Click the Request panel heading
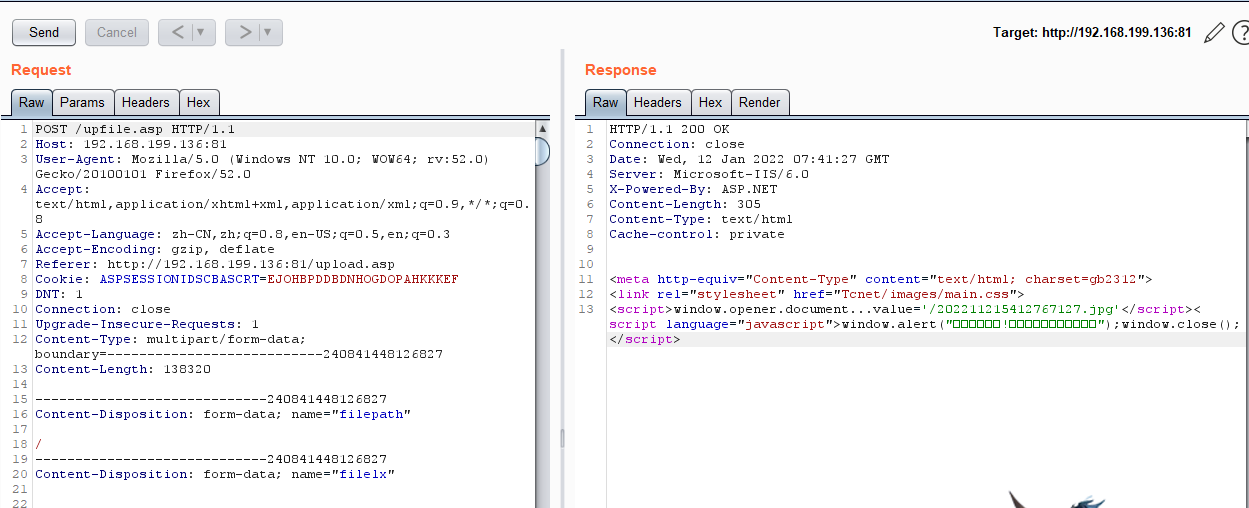The height and width of the screenshot is (508, 1249). point(41,70)
